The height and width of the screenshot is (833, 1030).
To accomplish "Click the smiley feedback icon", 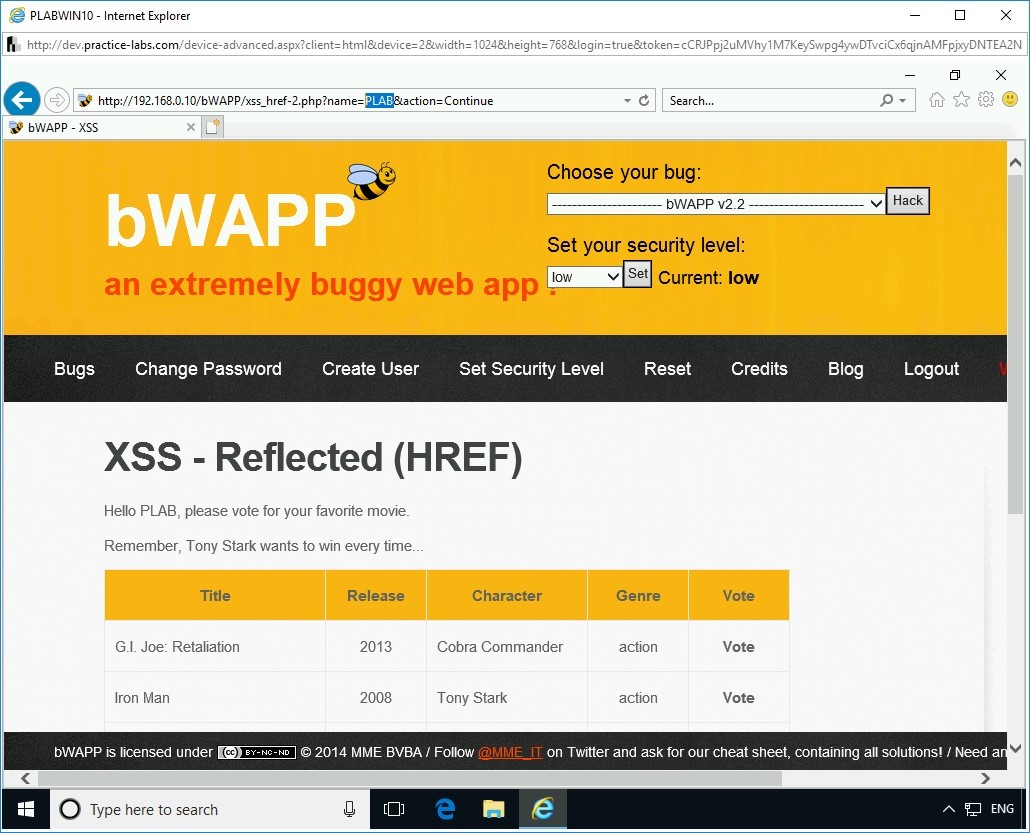I will click(1010, 99).
